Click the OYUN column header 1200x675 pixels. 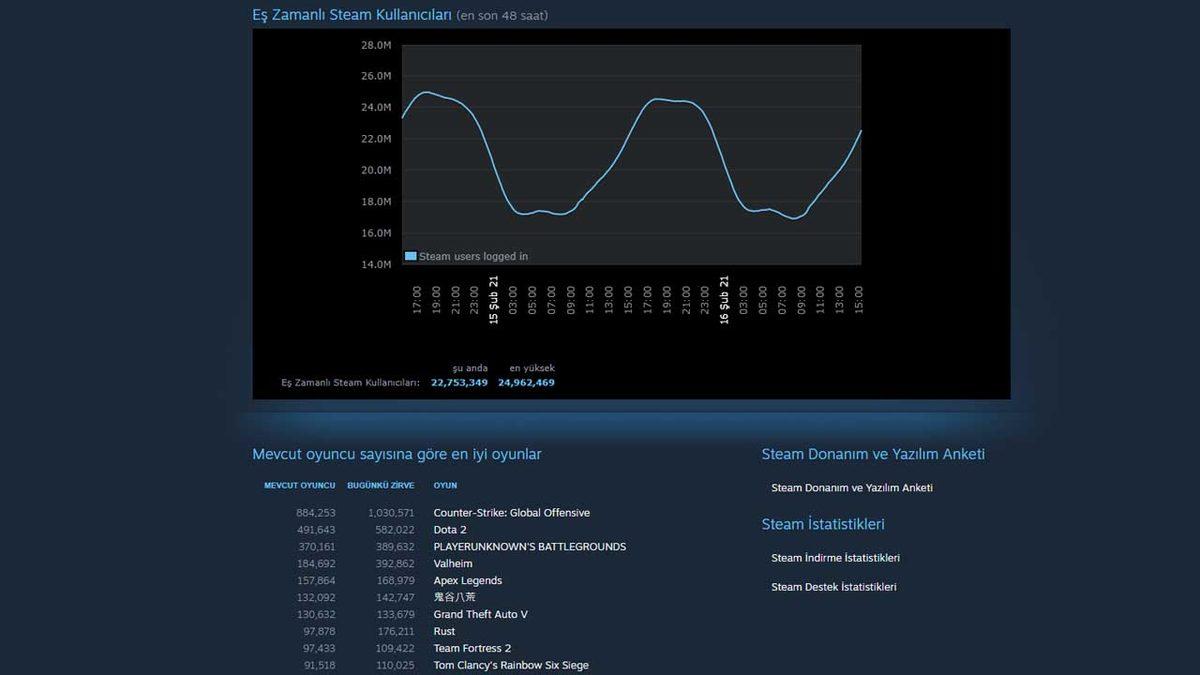tap(445, 485)
